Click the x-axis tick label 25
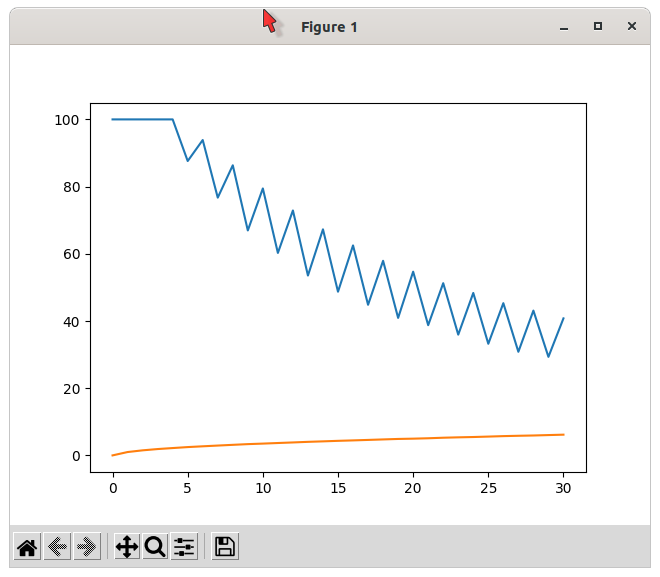The width and height of the screenshot is (660, 577). [488, 489]
